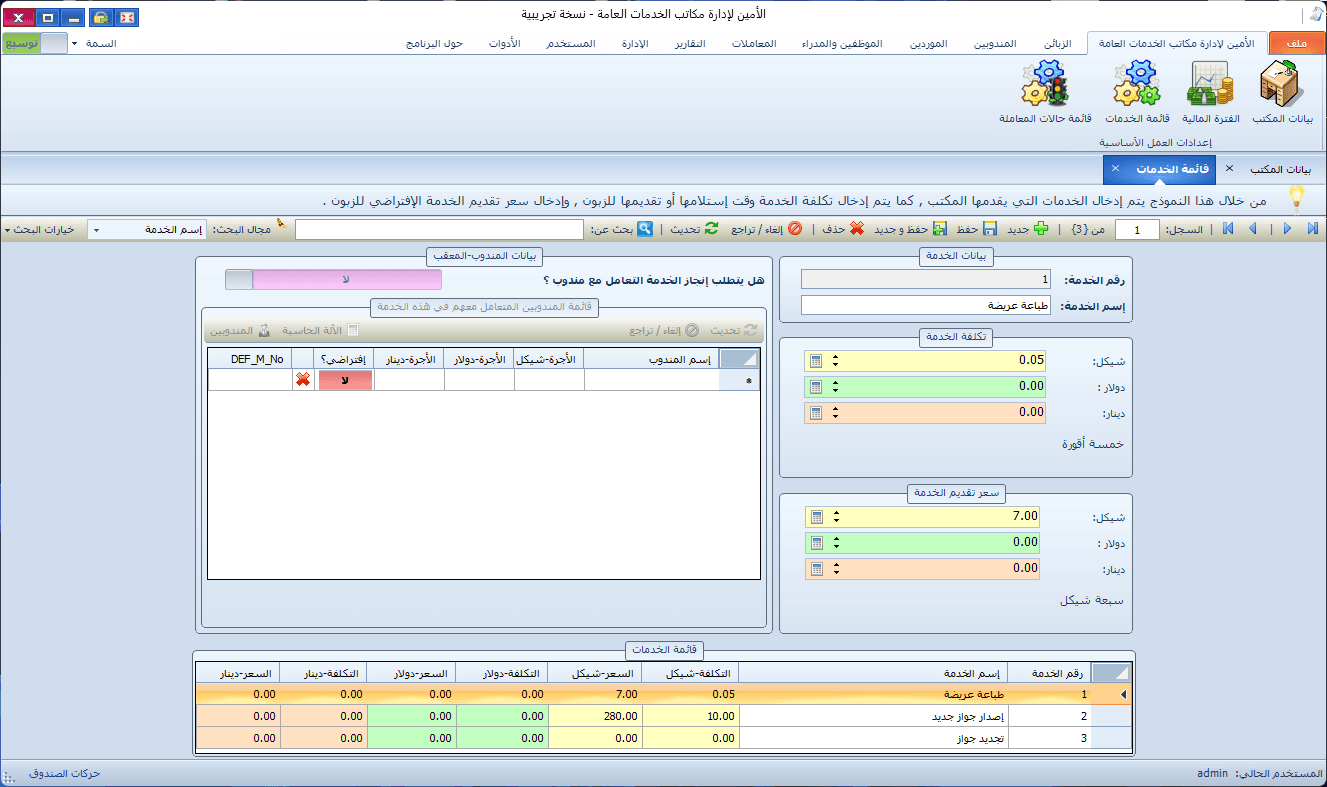The width and height of the screenshot is (1327, 787).
Task: Toggle the توسيع expand switch
Action: [x=36, y=43]
